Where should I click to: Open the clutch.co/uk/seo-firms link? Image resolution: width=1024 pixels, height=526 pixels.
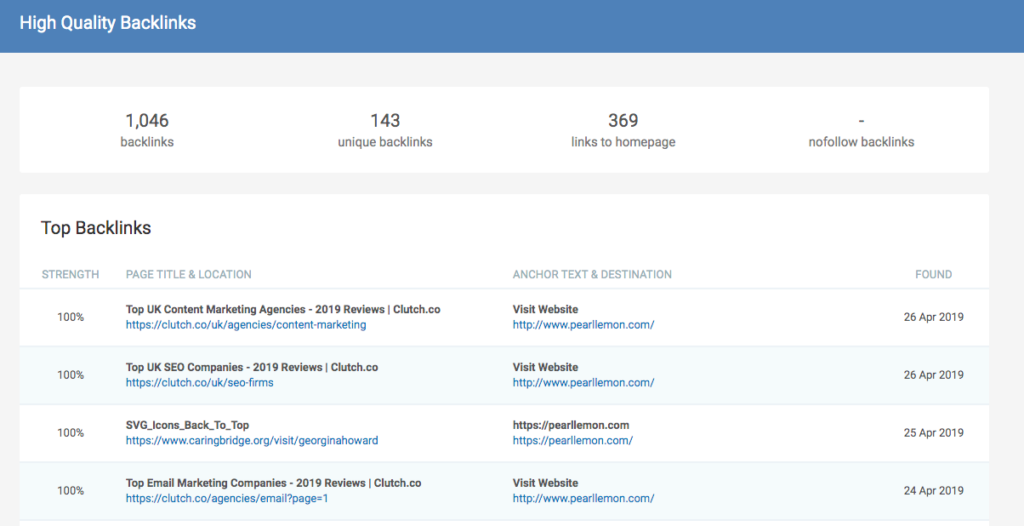(199, 383)
